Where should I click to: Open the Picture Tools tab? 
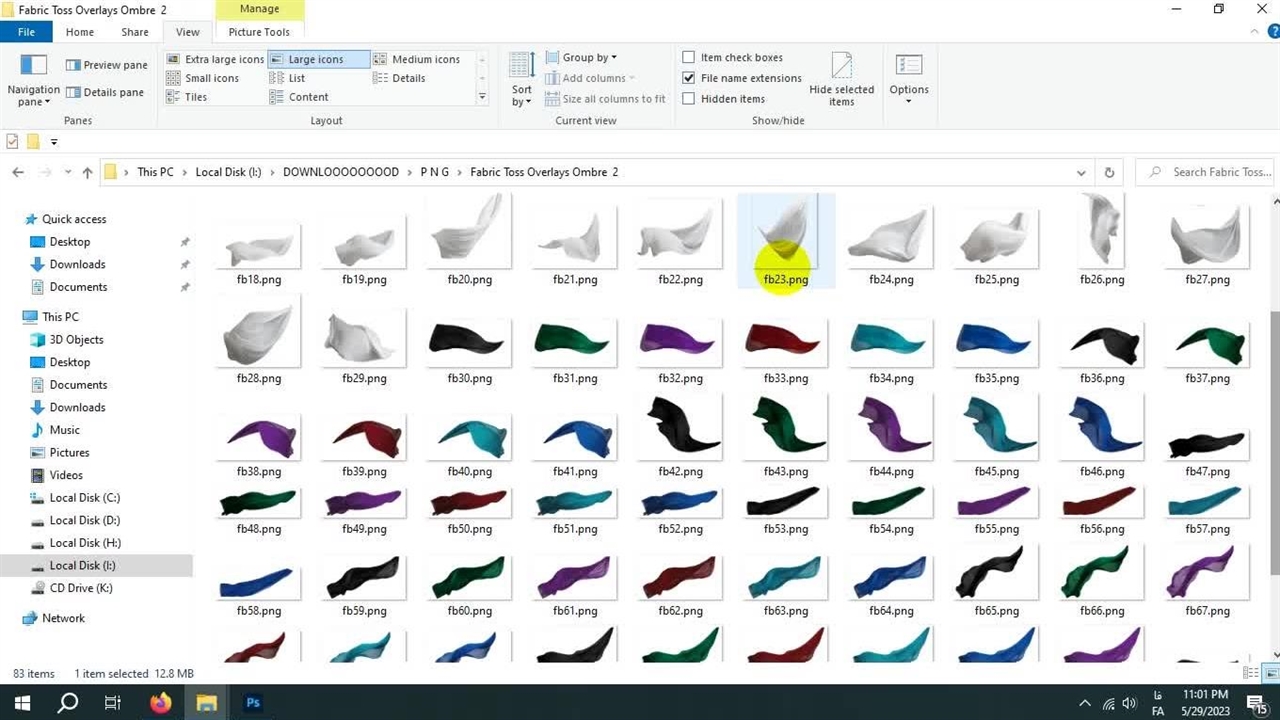tap(259, 32)
